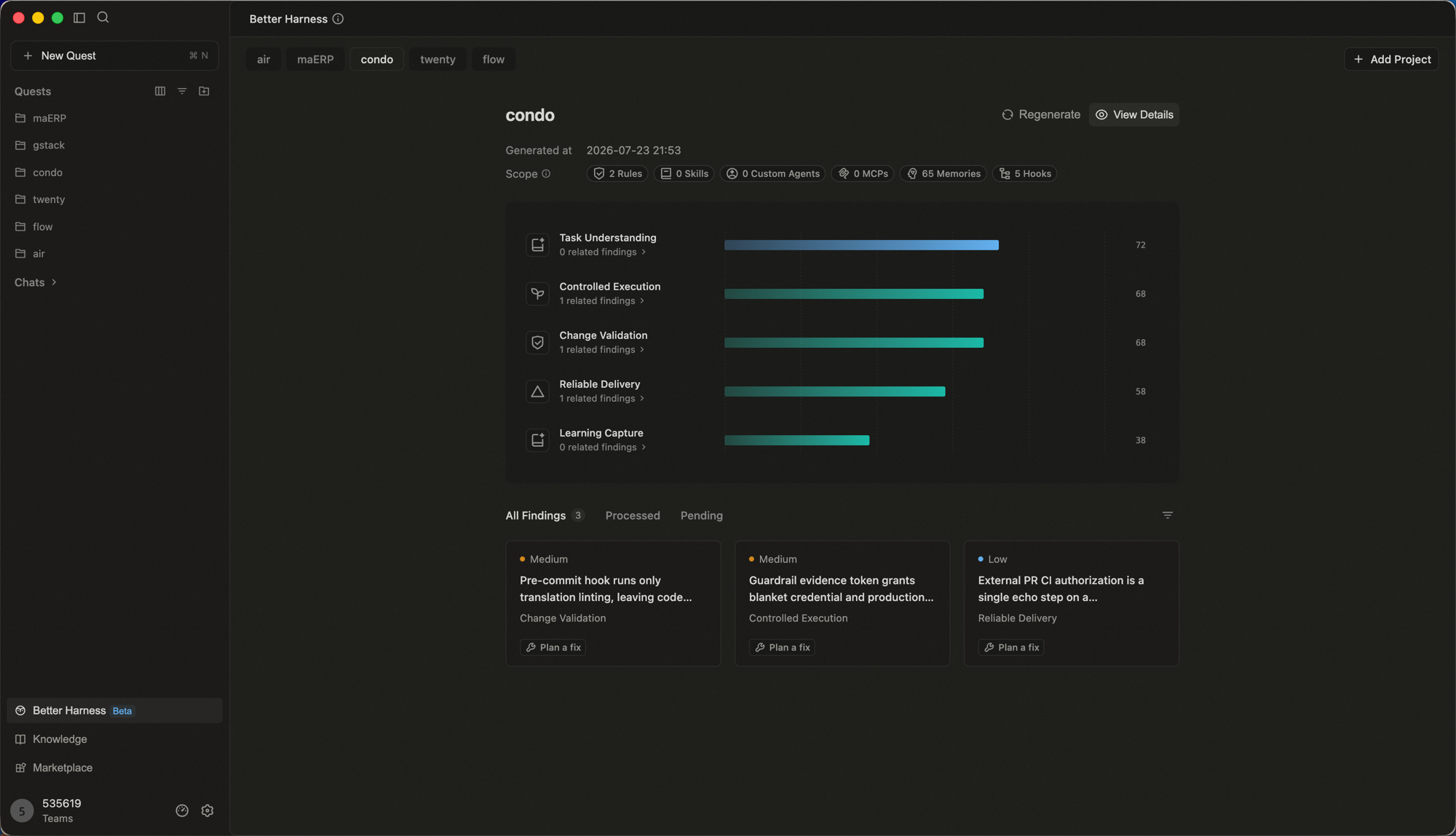Image resolution: width=1456 pixels, height=836 pixels.
Task: Open Knowledge in the sidebar
Action: 115,739
